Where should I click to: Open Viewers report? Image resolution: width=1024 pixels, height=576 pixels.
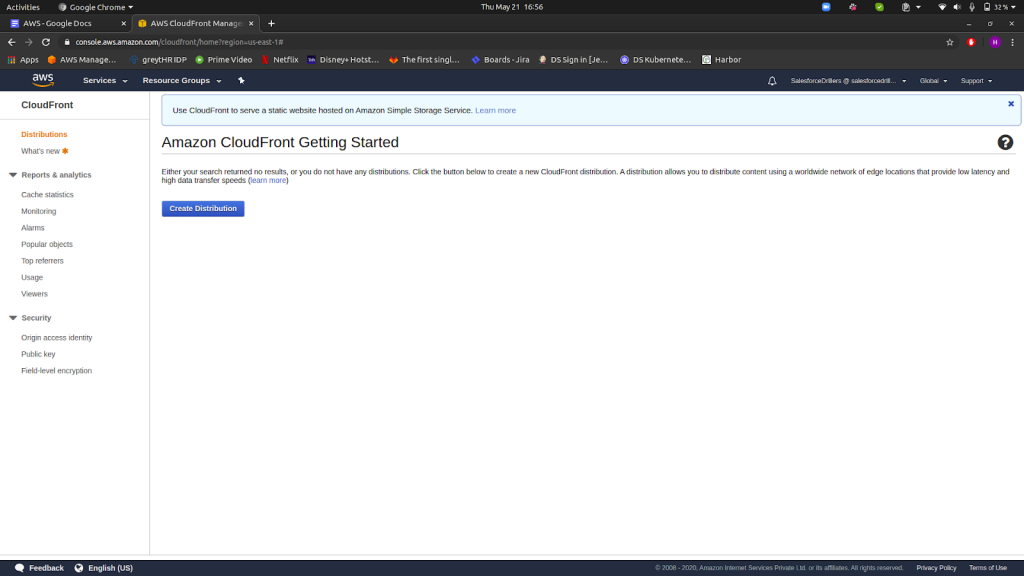pos(34,294)
